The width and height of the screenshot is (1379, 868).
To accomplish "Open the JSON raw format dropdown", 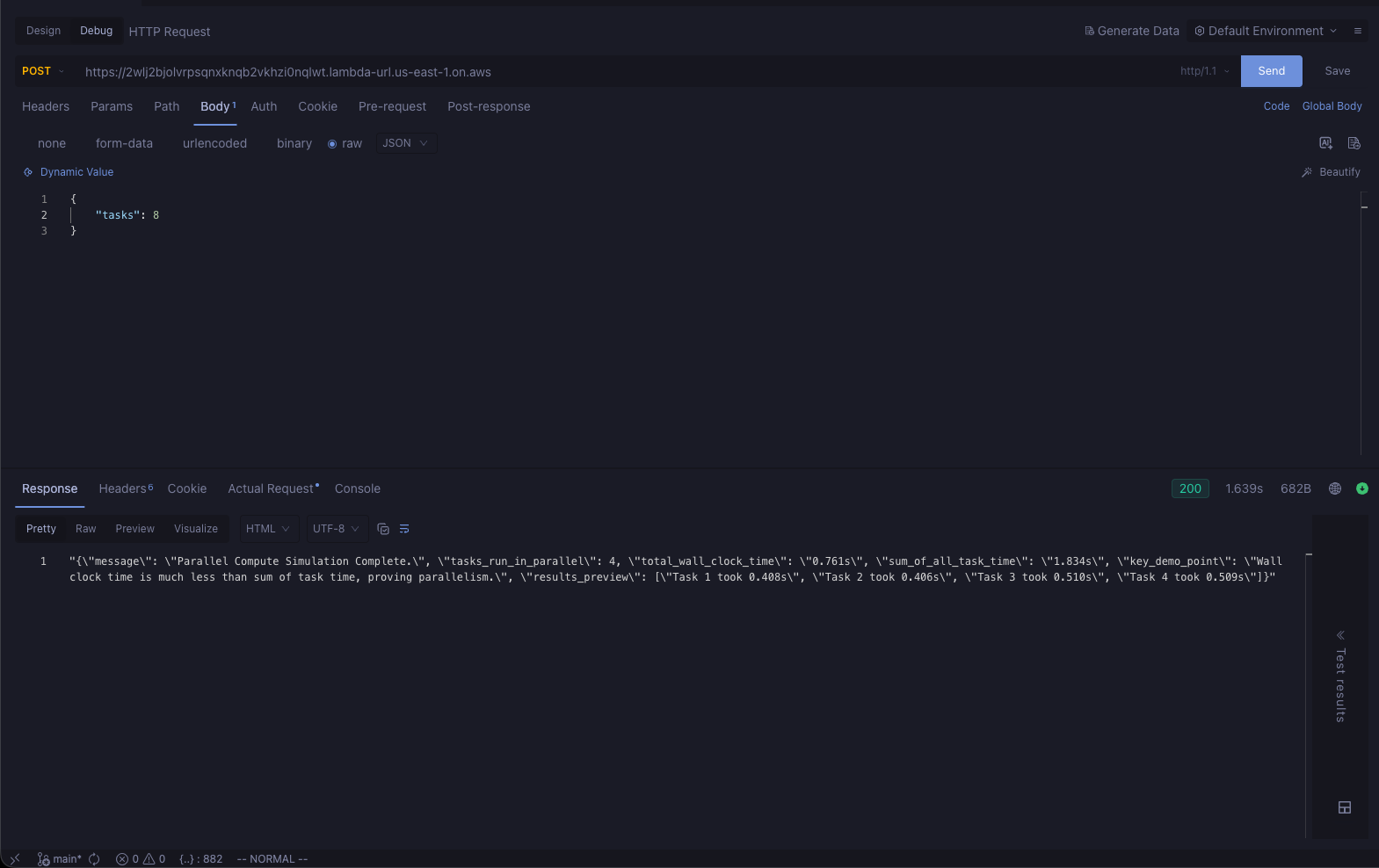I will pyautogui.click(x=405, y=143).
